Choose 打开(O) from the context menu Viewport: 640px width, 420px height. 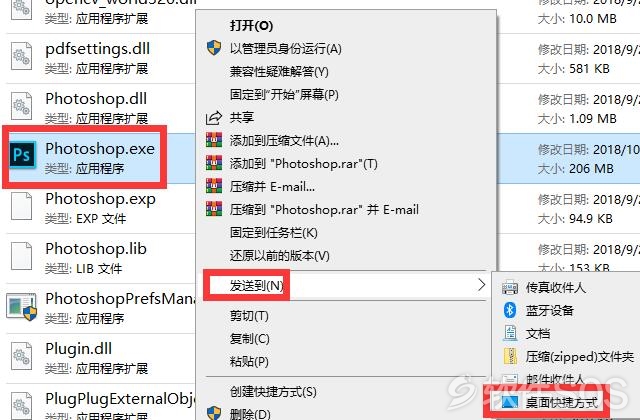click(251, 26)
